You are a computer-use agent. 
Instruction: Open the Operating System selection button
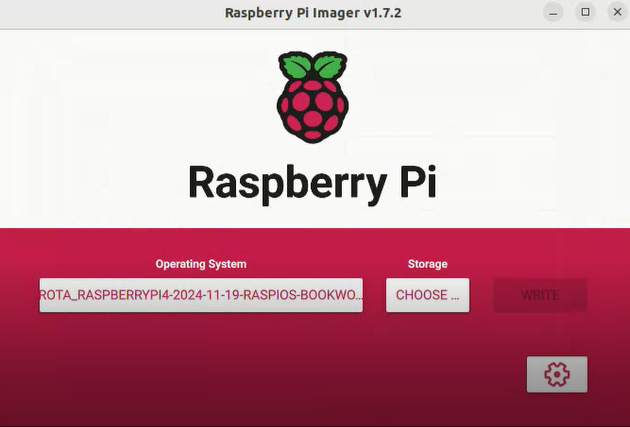(201, 295)
